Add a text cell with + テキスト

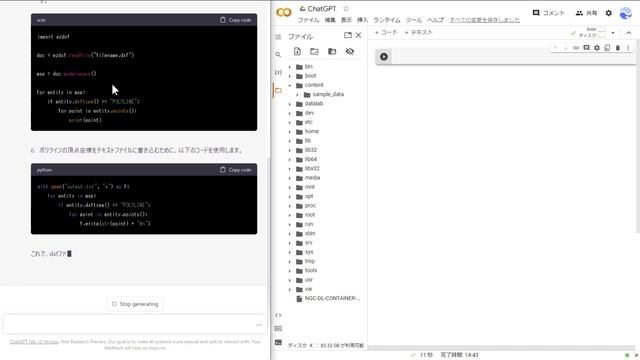pyautogui.click(x=418, y=32)
